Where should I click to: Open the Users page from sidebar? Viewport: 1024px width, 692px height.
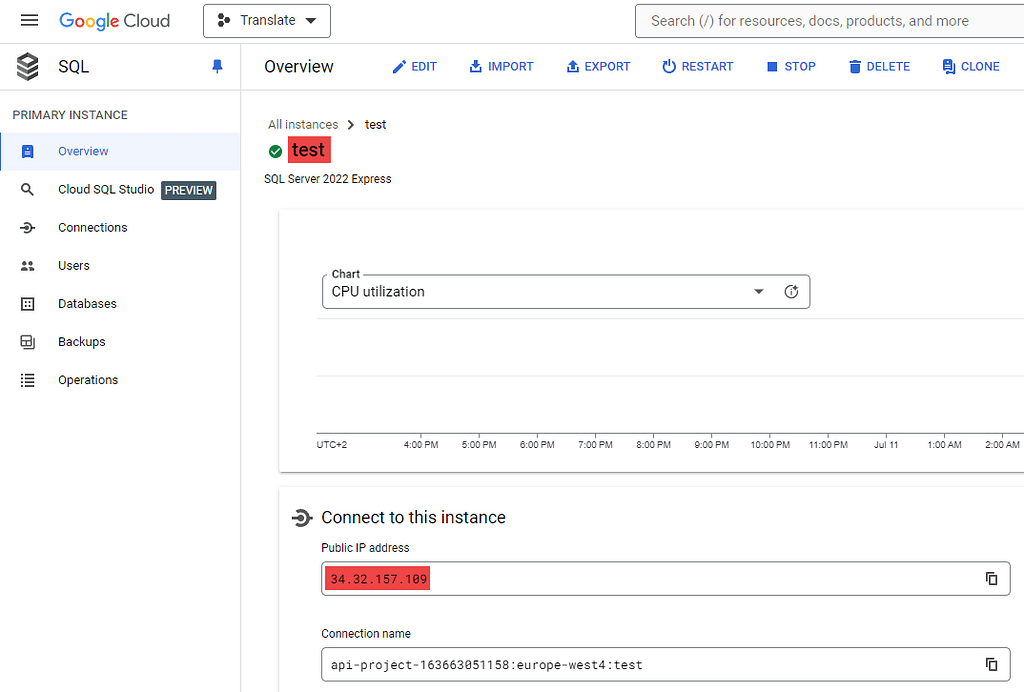click(x=74, y=265)
